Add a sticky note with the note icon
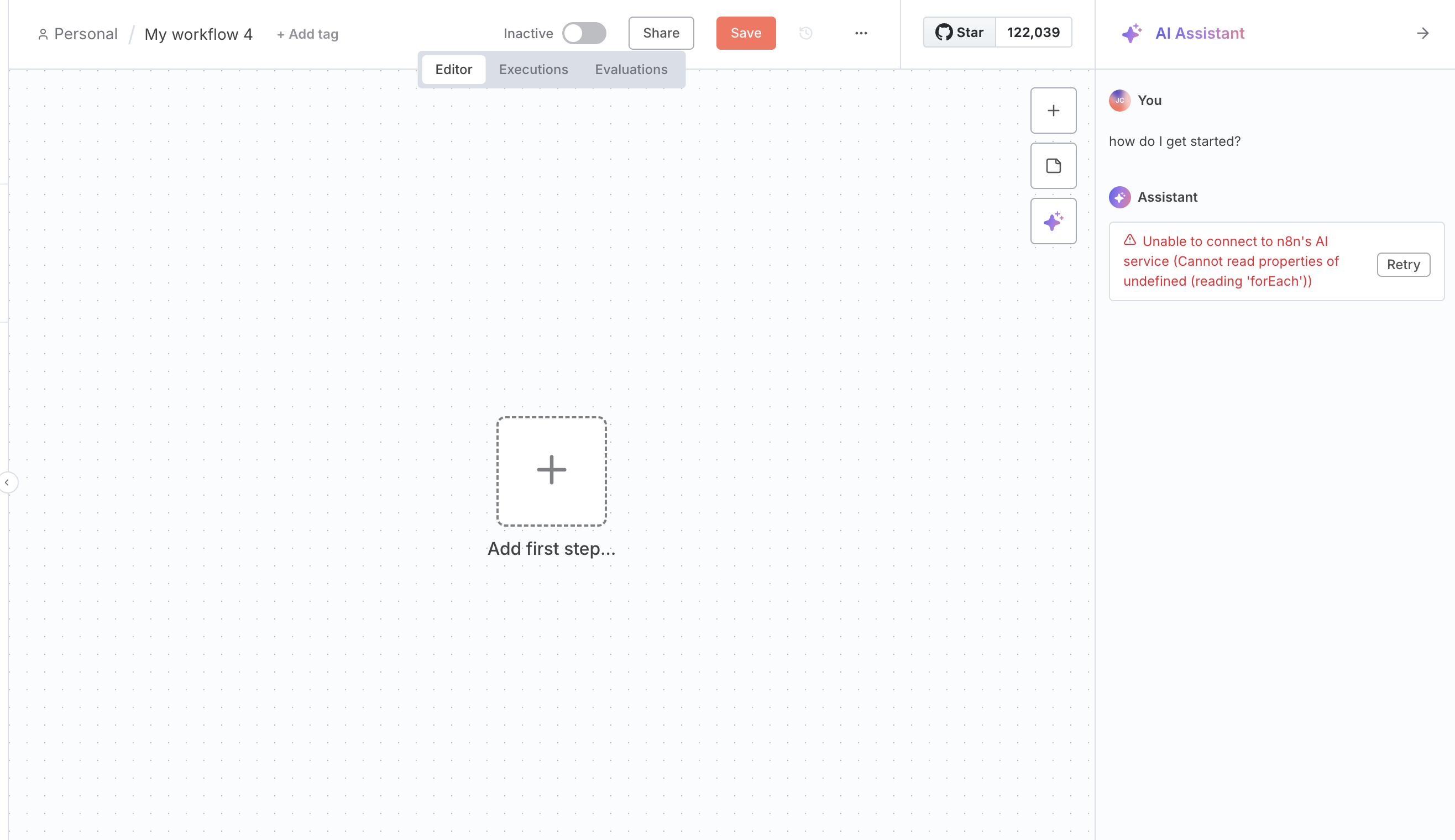This screenshot has height=840, width=1455. (1053, 166)
